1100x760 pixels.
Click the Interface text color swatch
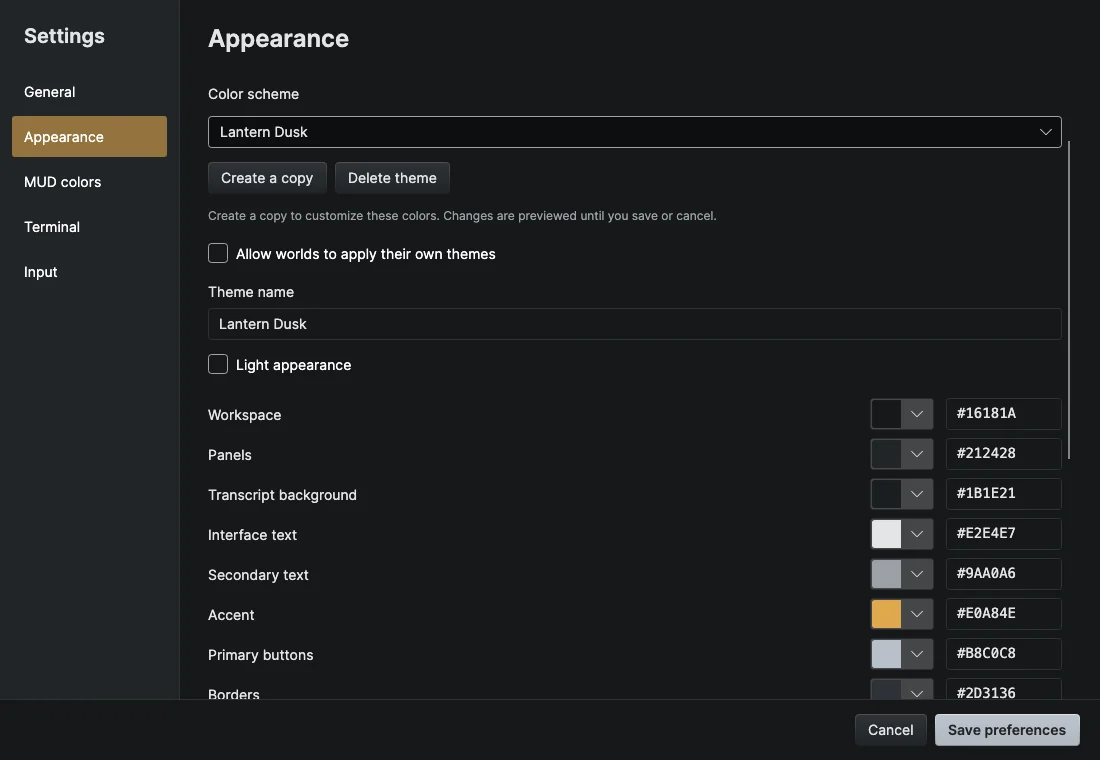click(x=886, y=534)
